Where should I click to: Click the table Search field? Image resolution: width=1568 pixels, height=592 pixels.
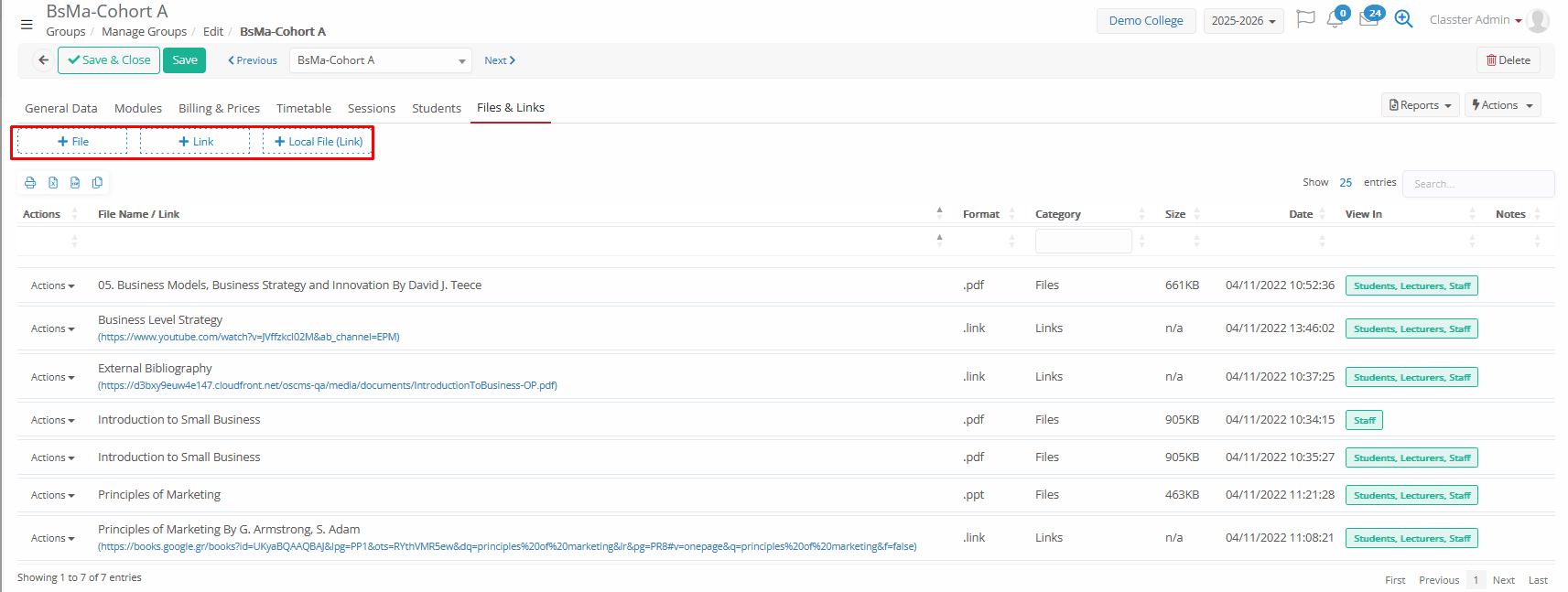(x=1476, y=184)
